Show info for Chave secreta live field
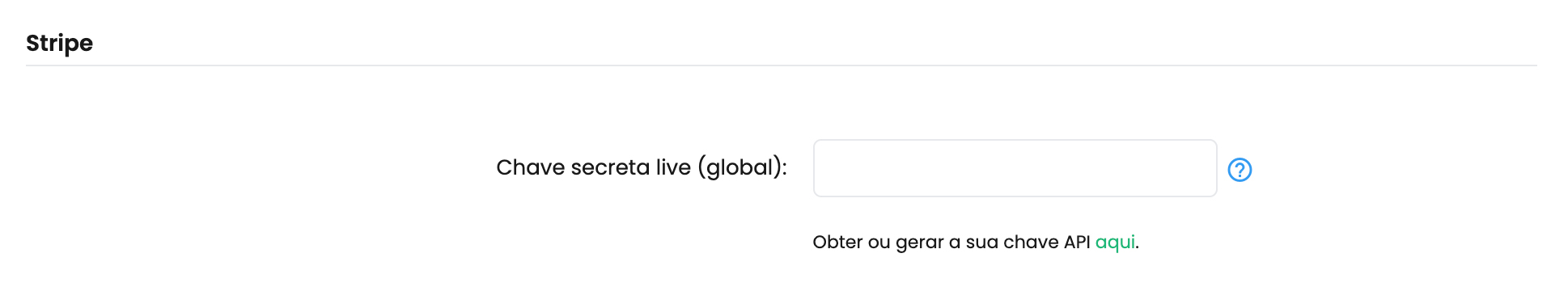 [x=1240, y=170]
